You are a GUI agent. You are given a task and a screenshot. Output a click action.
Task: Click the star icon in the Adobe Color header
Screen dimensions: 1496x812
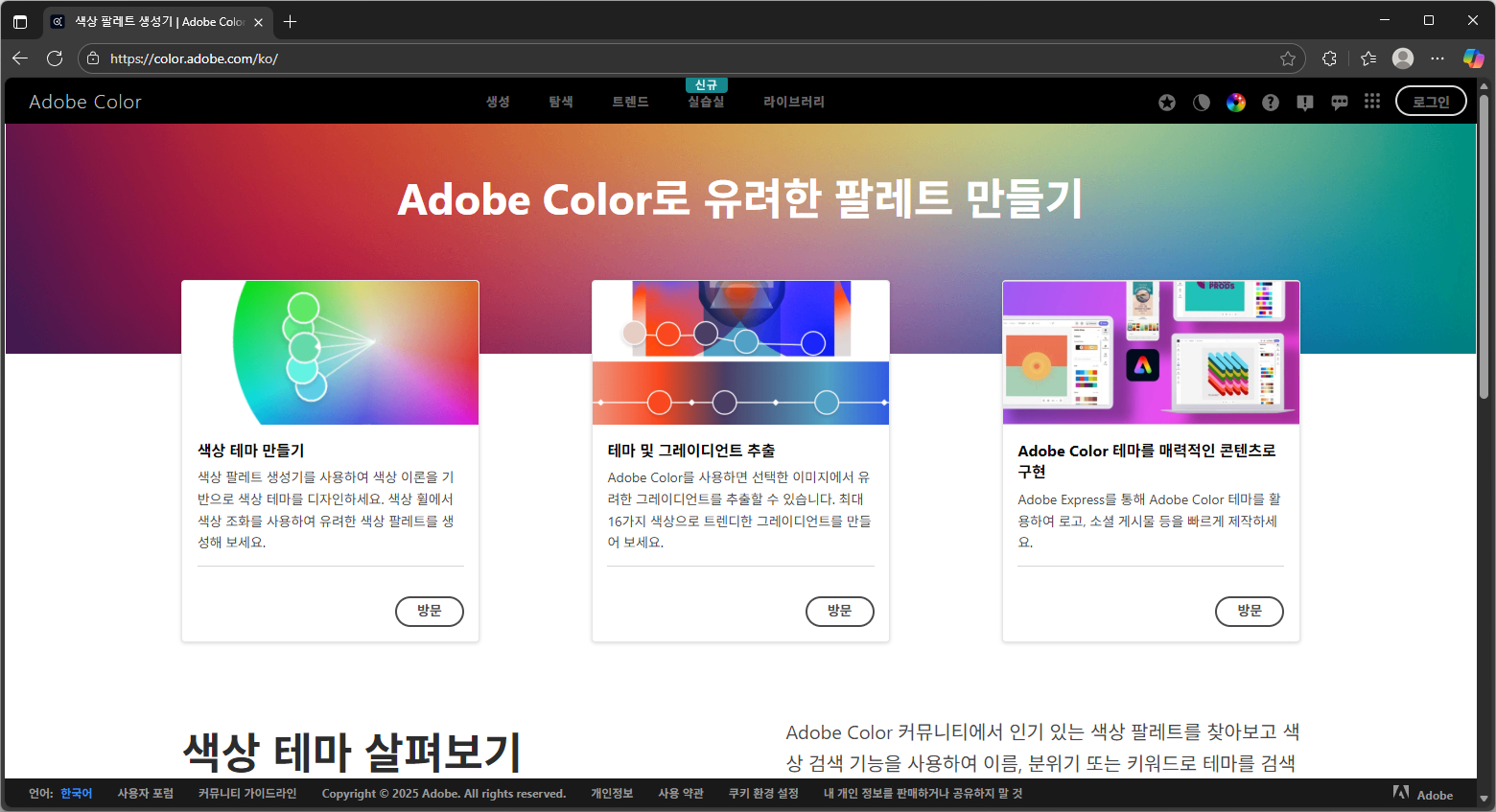[1167, 102]
